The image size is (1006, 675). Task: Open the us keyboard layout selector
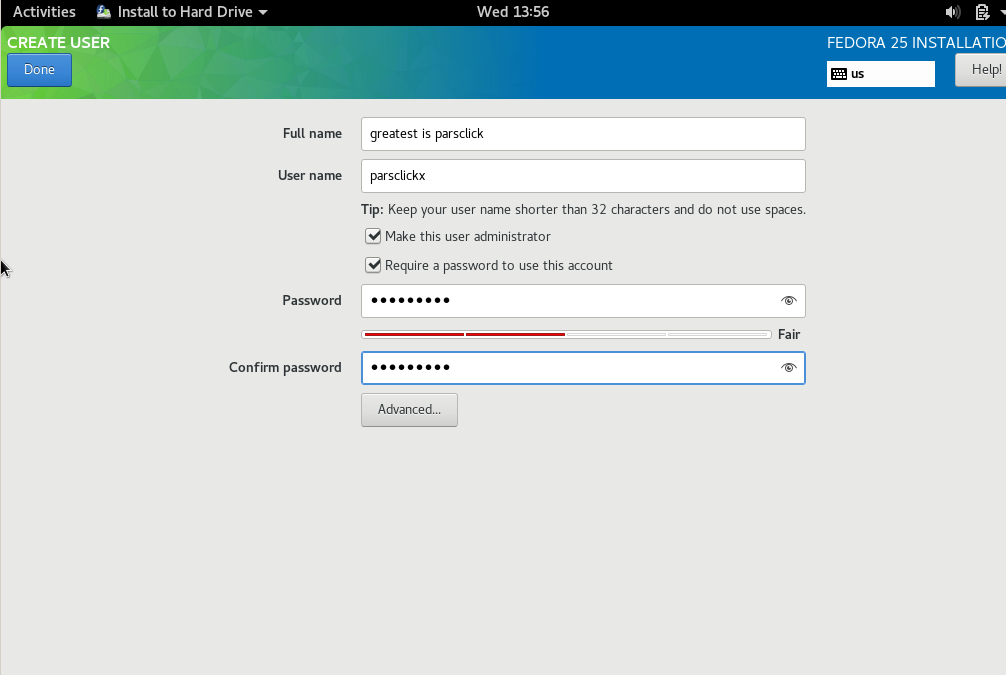(880, 74)
